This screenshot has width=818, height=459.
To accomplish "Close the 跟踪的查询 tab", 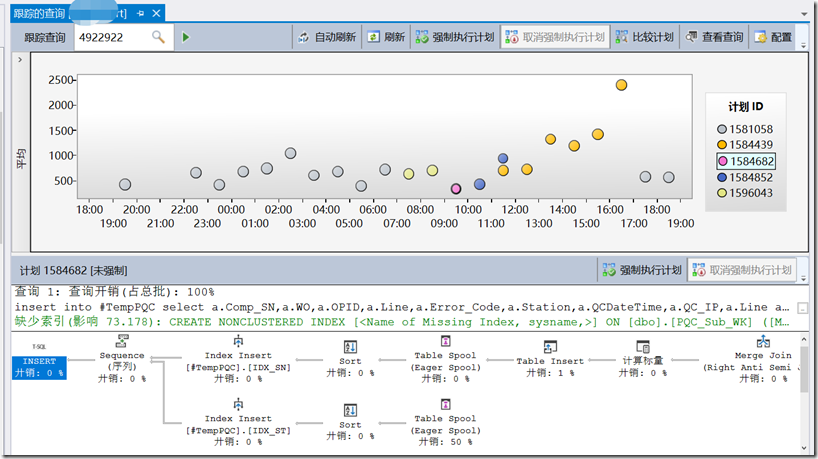I will (156, 14).
